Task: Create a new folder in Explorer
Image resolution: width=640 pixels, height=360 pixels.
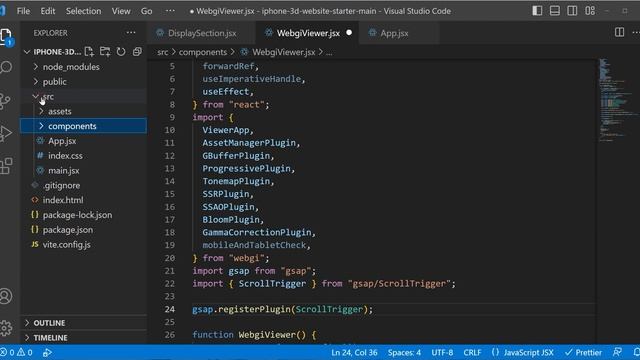Action: tap(105, 52)
